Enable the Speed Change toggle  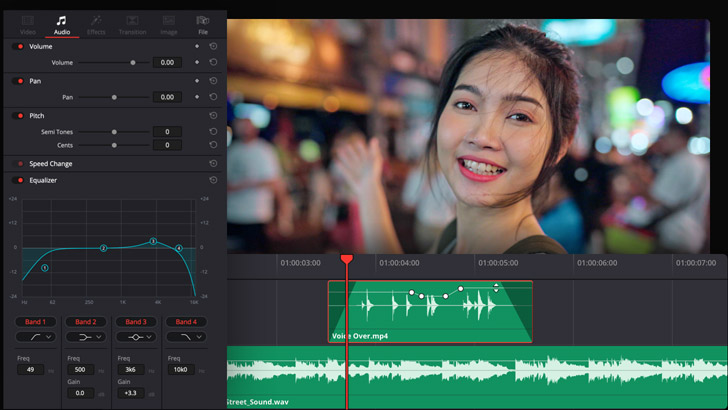click(x=19, y=163)
